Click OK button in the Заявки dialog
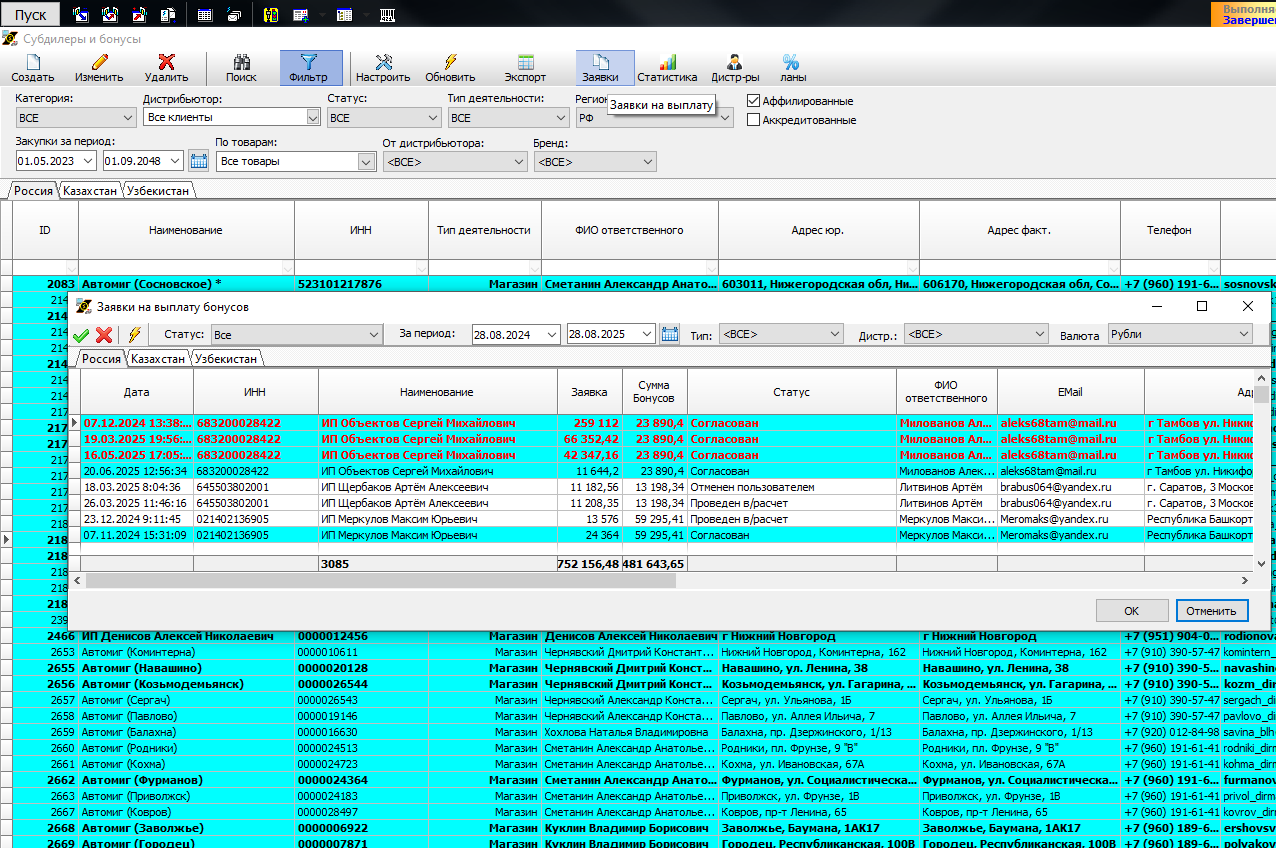The width and height of the screenshot is (1276, 848). 1131,610
